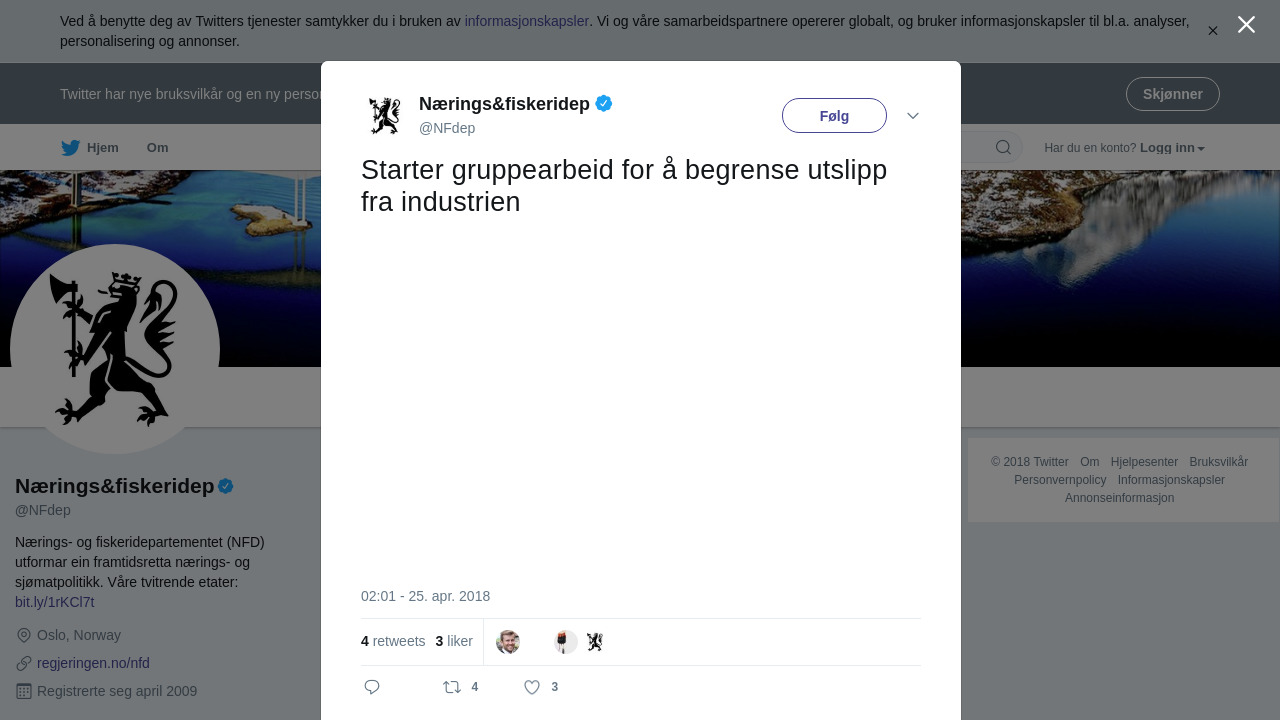
Task: Open NFdep avatar in tweet header
Action: [385, 115]
